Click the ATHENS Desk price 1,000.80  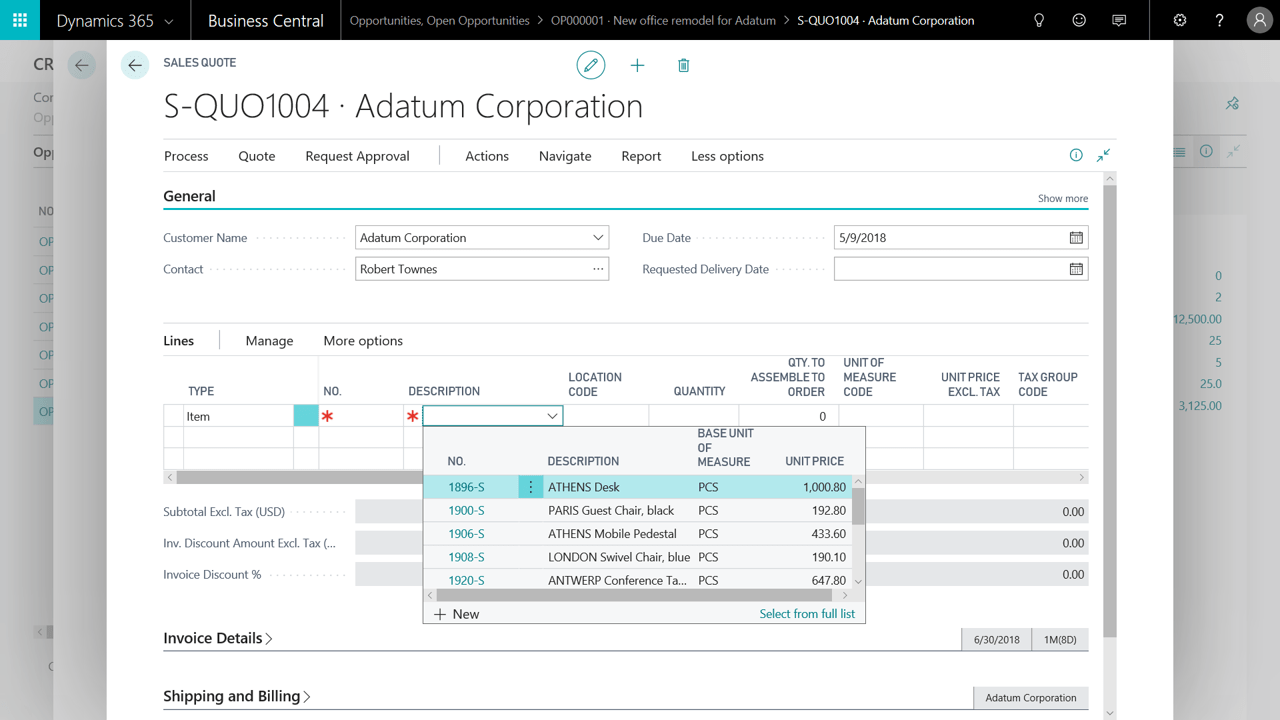824,487
